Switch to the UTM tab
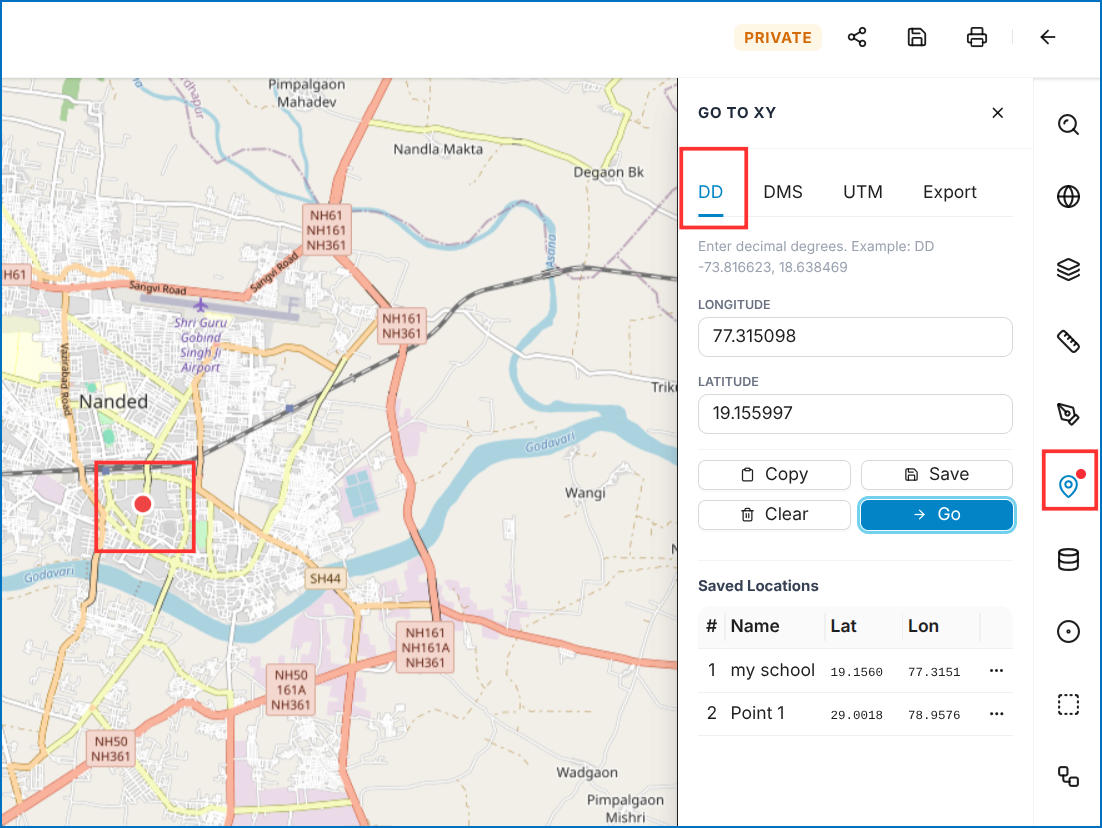Screen dimensions: 1102x828 862,192
